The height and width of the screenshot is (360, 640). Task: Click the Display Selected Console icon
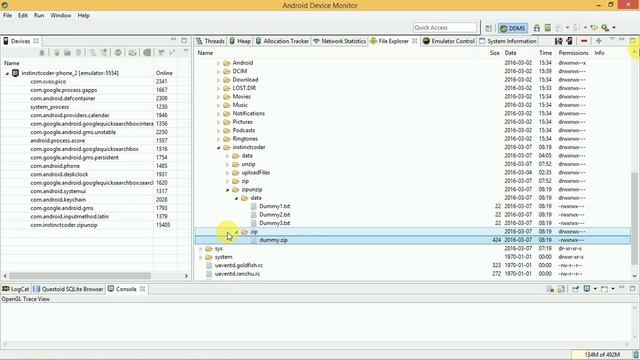[x=587, y=289]
